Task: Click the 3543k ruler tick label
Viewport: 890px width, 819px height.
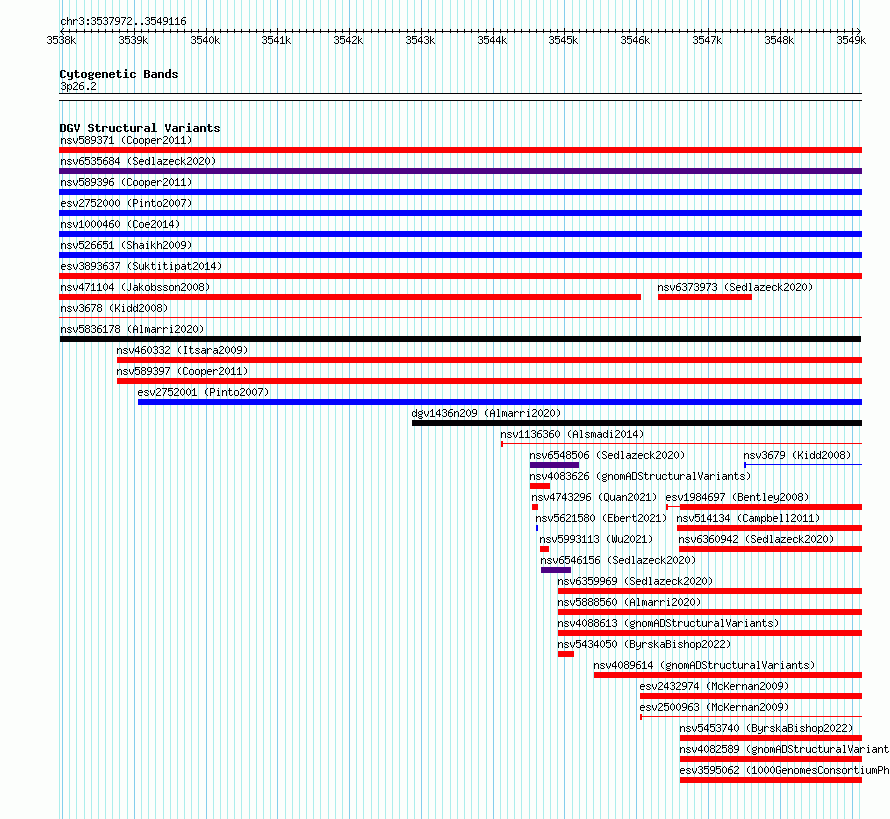Action: click(420, 40)
